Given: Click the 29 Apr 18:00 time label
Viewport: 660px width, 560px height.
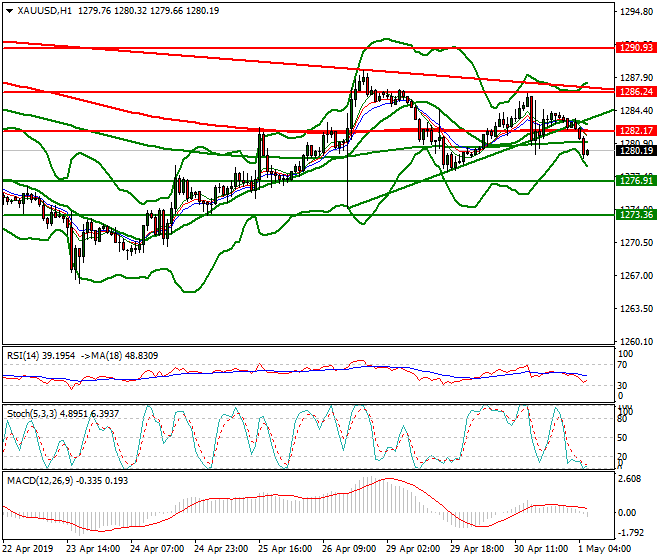Looking at the screenshot, I should (477, 549).
